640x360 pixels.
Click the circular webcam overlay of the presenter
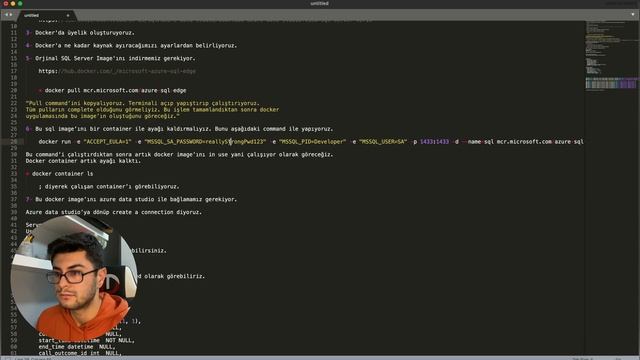74,278
